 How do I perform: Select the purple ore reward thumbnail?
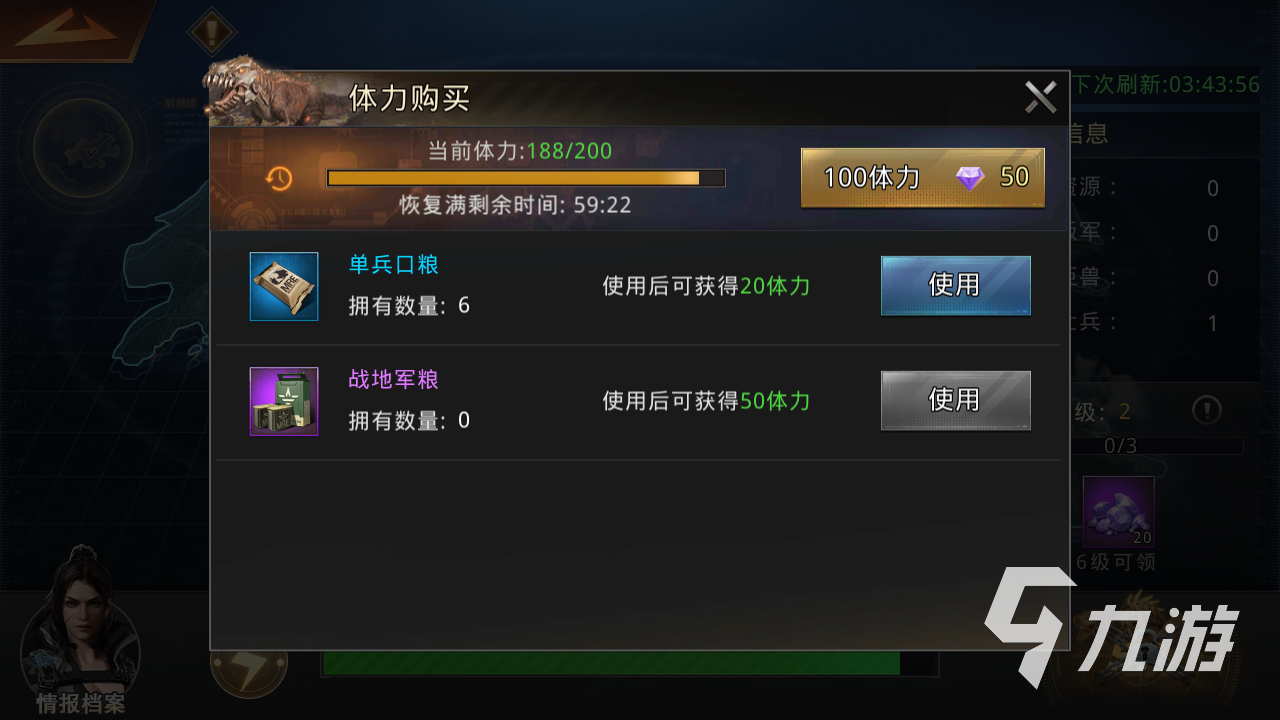click(1119, 512)
